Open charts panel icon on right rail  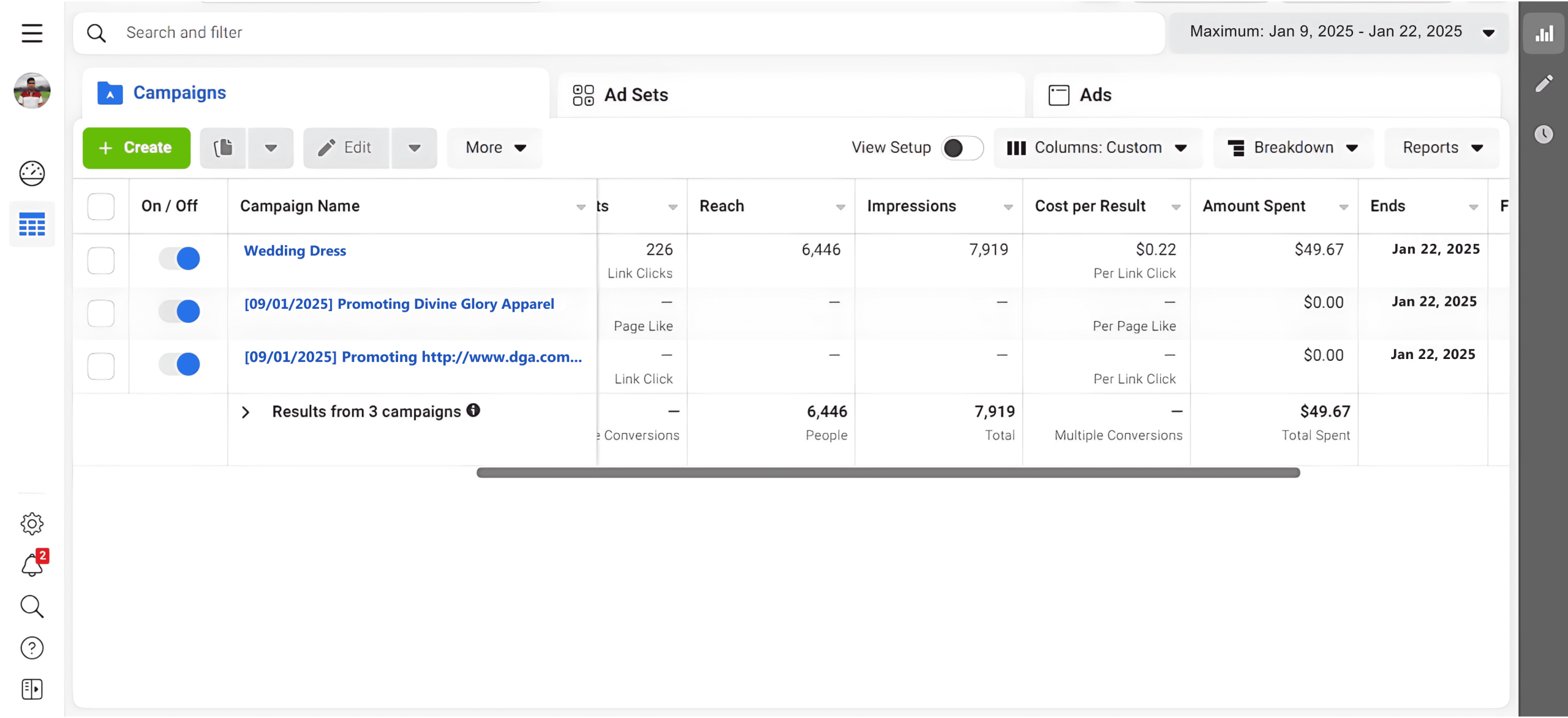tap(1543, 34)
